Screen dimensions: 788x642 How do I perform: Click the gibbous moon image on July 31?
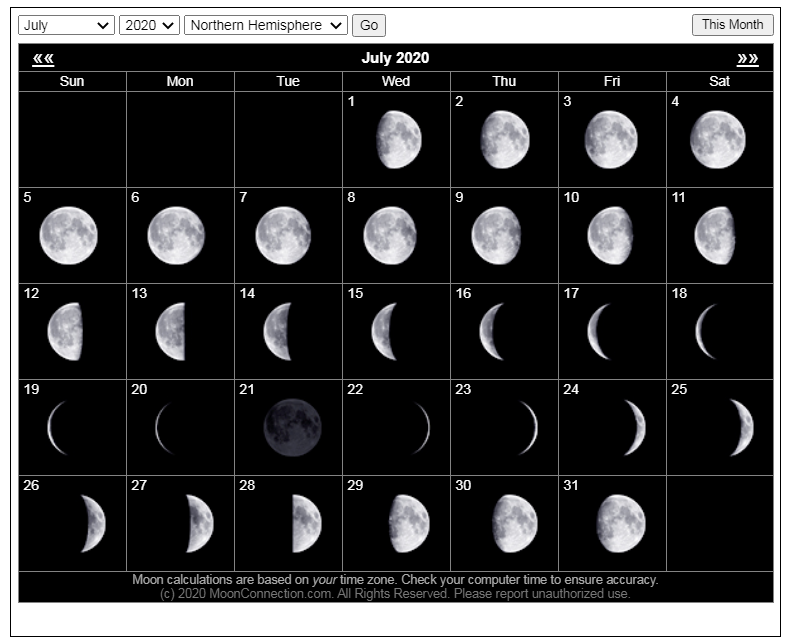[620, 523]
